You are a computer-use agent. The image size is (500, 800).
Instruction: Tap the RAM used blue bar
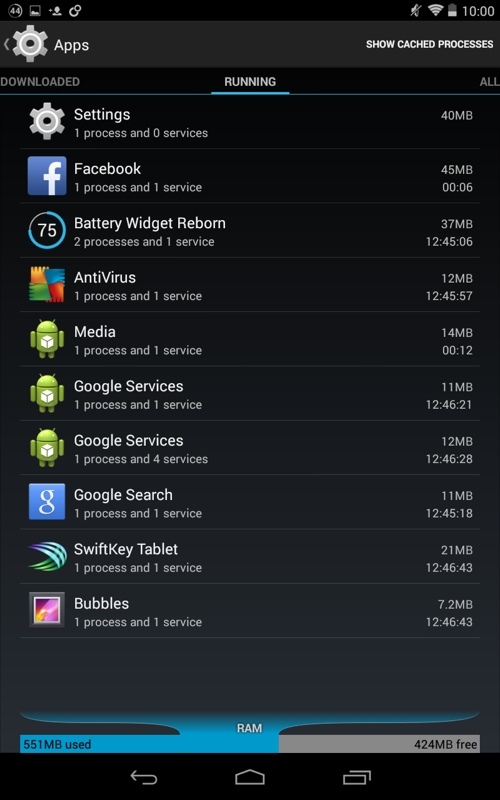[x=149, y=744]
